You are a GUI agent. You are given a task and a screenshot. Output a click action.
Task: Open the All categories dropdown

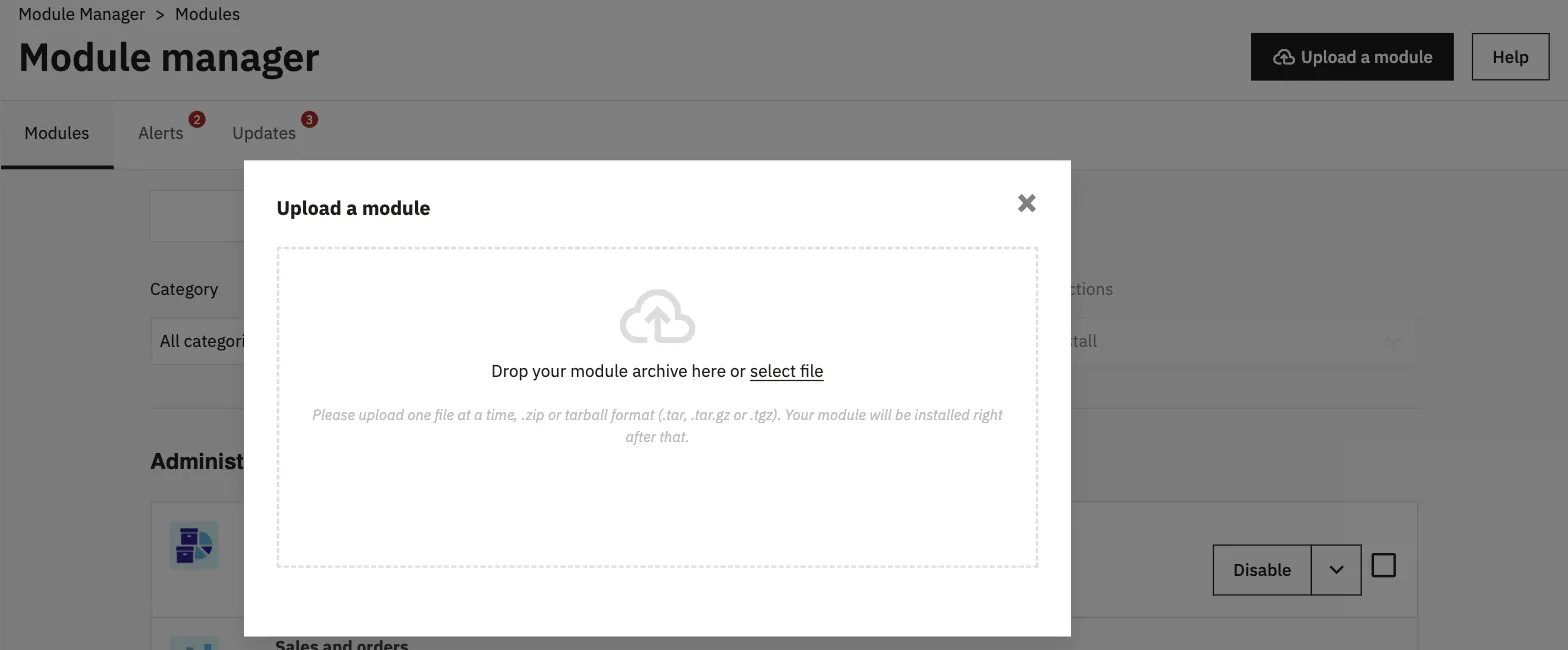[197, 341]
